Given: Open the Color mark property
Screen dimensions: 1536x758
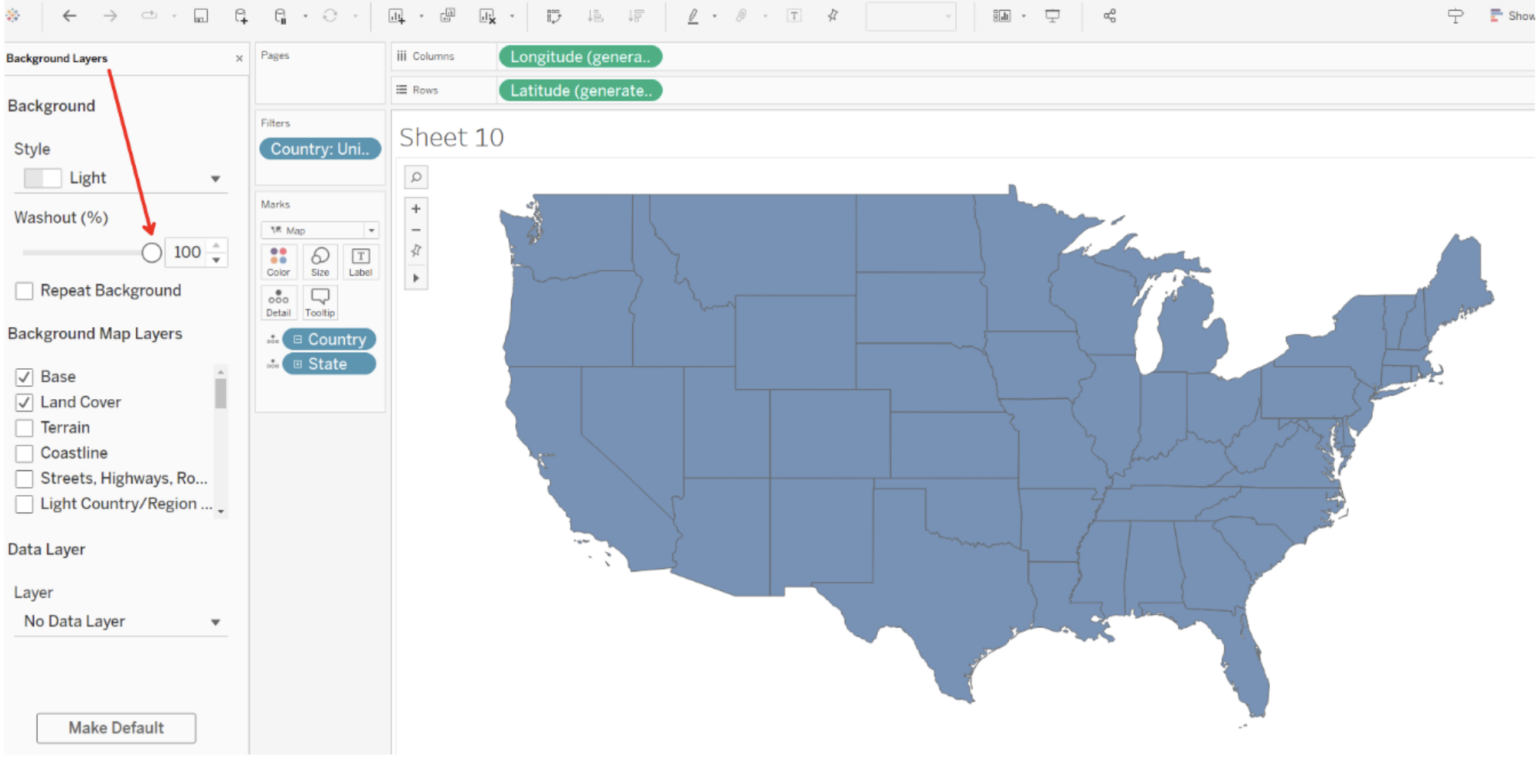Looking at the screenshot, I should pyautogui.click(x=278, y=262).
